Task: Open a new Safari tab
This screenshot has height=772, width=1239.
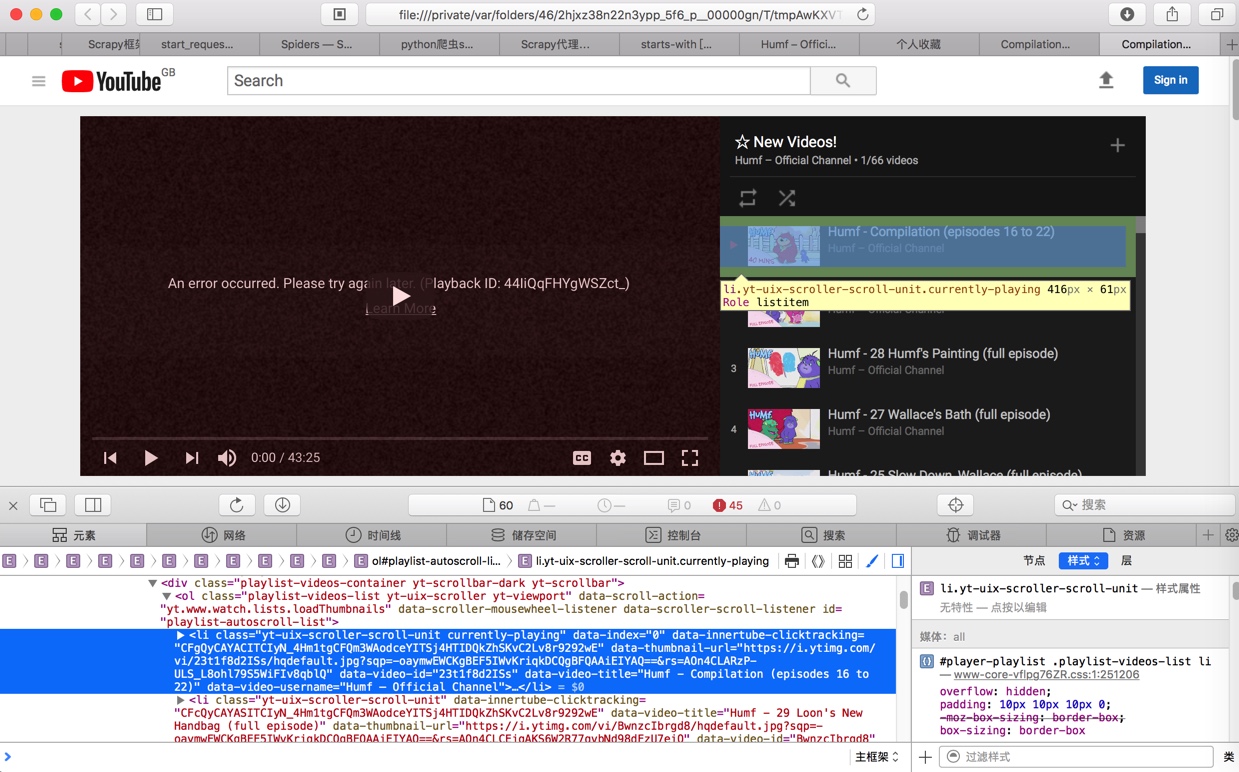Action: [1231, 44]
